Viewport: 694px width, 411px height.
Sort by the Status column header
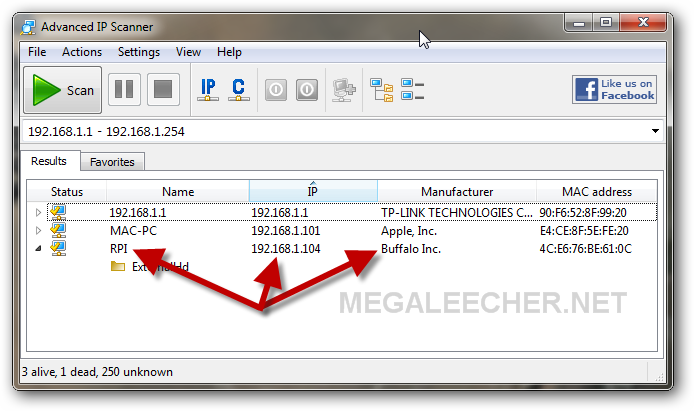tap(67, 192)
